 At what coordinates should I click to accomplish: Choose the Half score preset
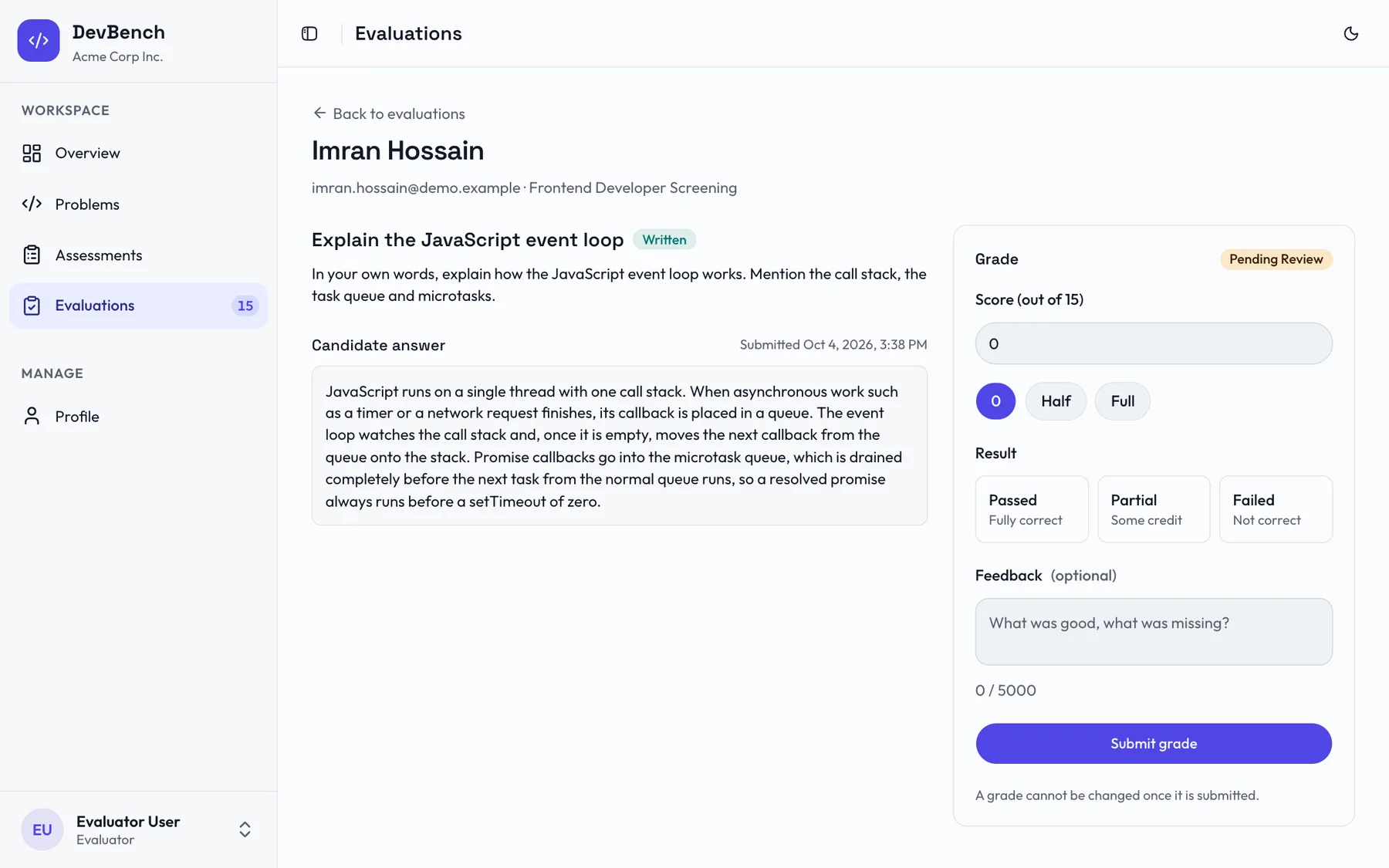[x=1056, y=401]
